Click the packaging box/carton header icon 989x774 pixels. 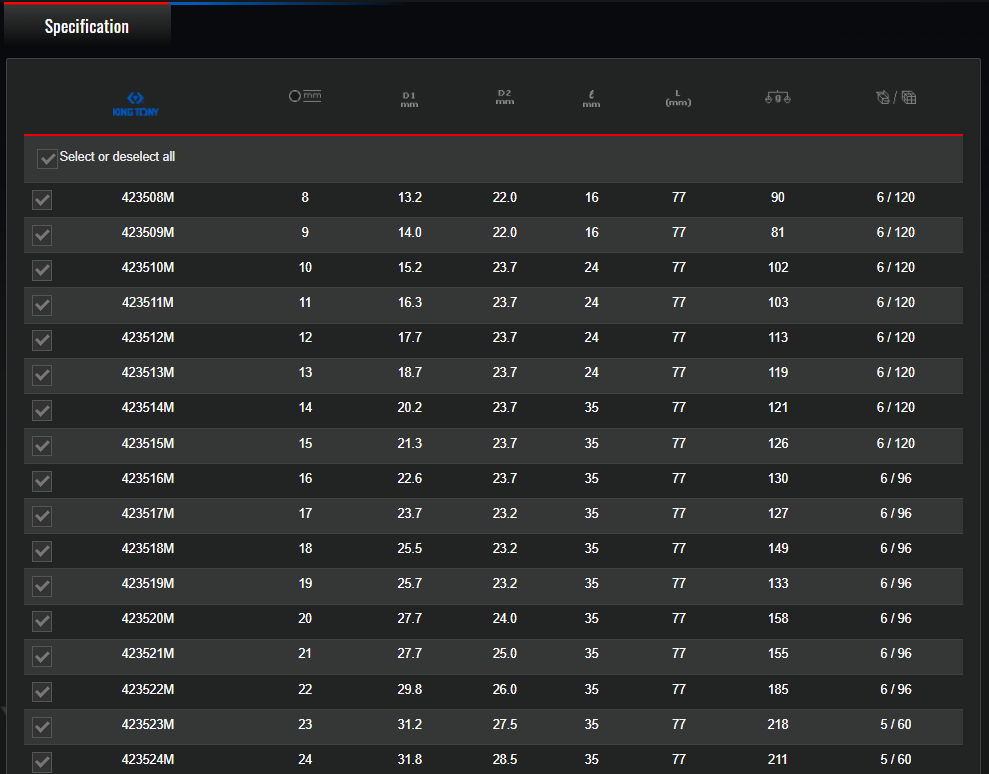(x=896, y=97)
